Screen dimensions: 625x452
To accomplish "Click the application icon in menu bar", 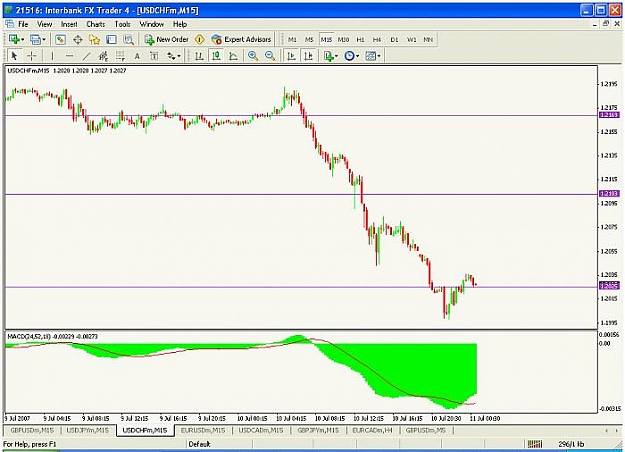I will [x=10, y=24].
